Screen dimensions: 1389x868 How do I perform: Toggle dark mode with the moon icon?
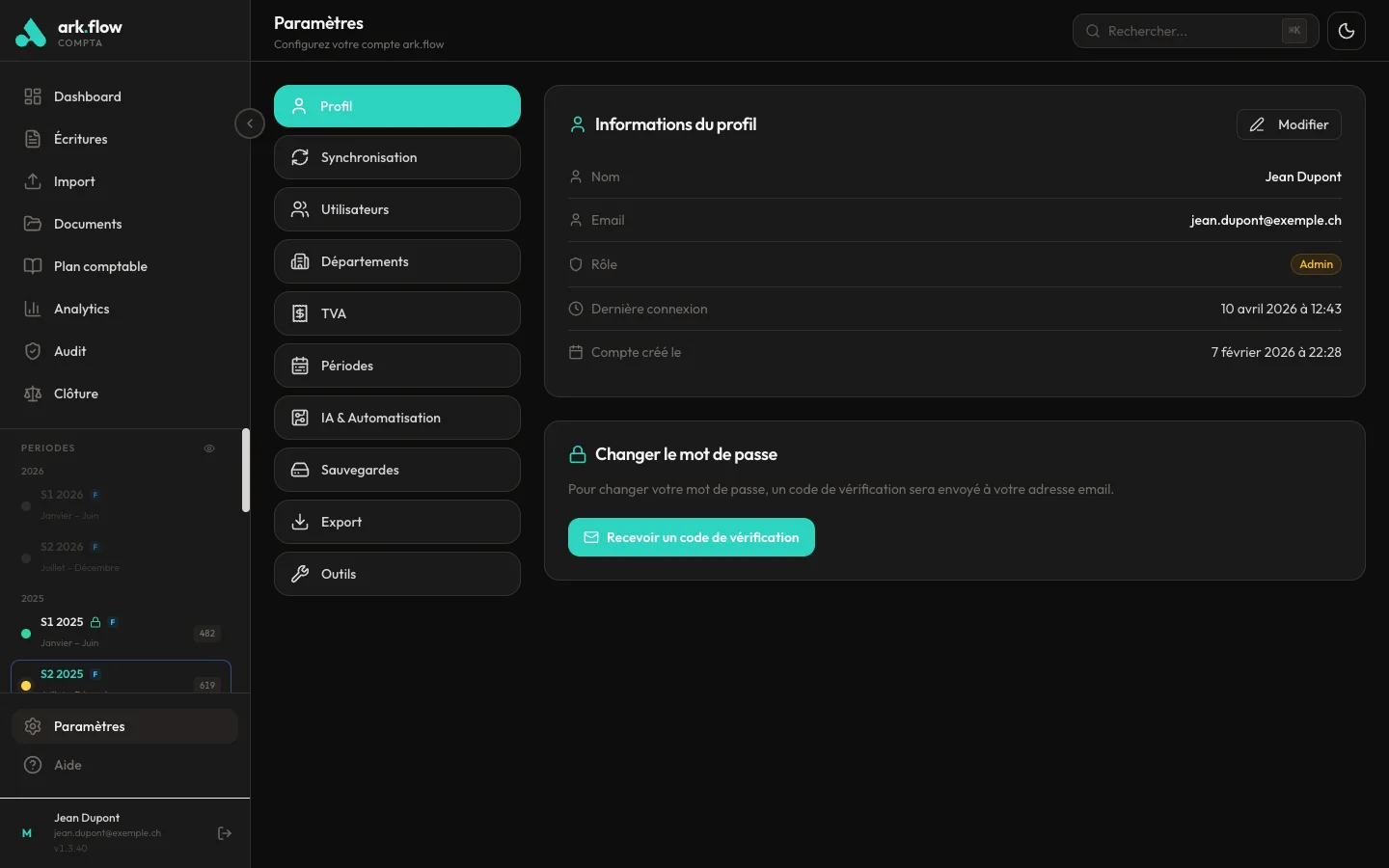coord(1347,30)
